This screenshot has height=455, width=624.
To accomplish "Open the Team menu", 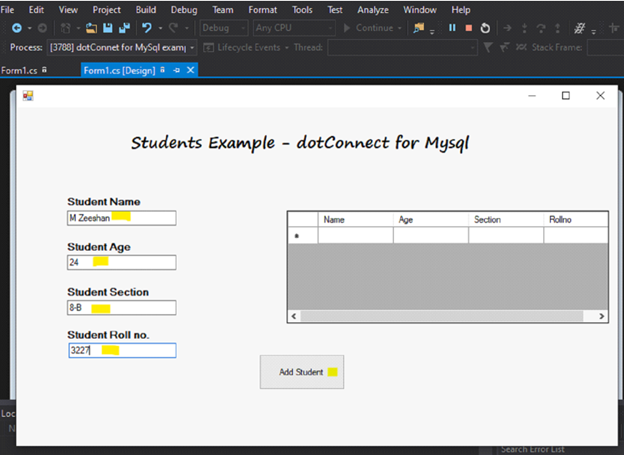I will (222, 10).
